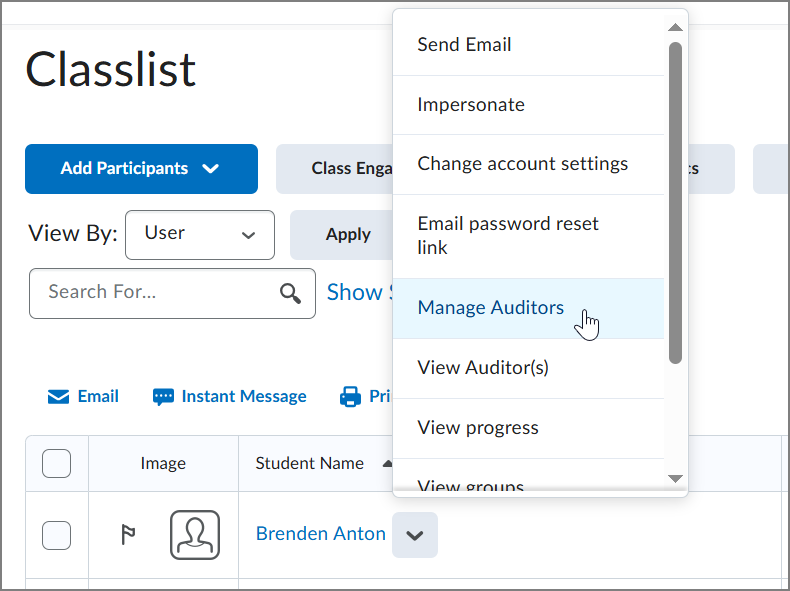
Task: Open Brenden Anton's profile image placeholder
Action: pos(194,535)
